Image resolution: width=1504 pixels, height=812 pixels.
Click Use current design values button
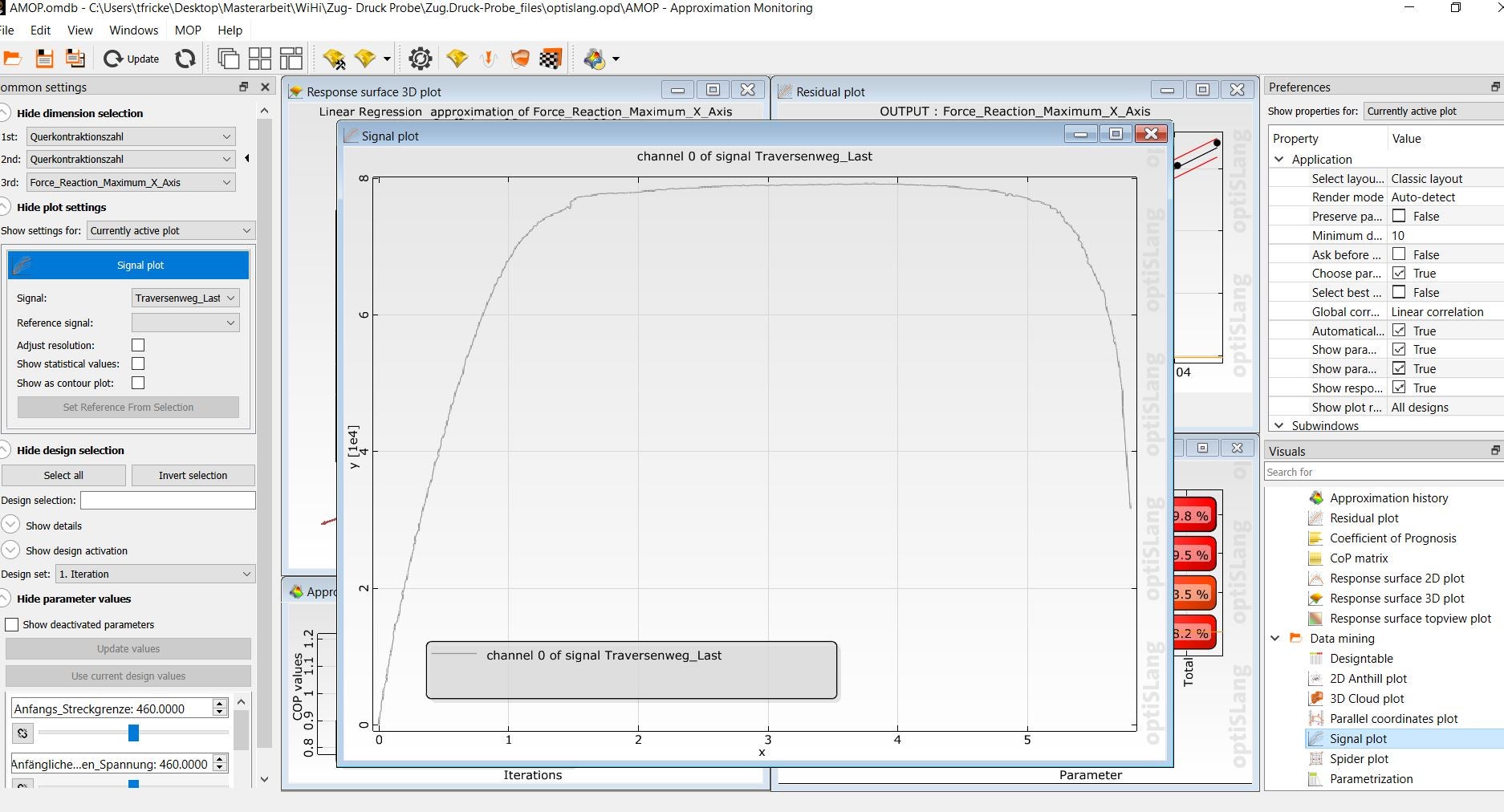click(x=128, y=676)
